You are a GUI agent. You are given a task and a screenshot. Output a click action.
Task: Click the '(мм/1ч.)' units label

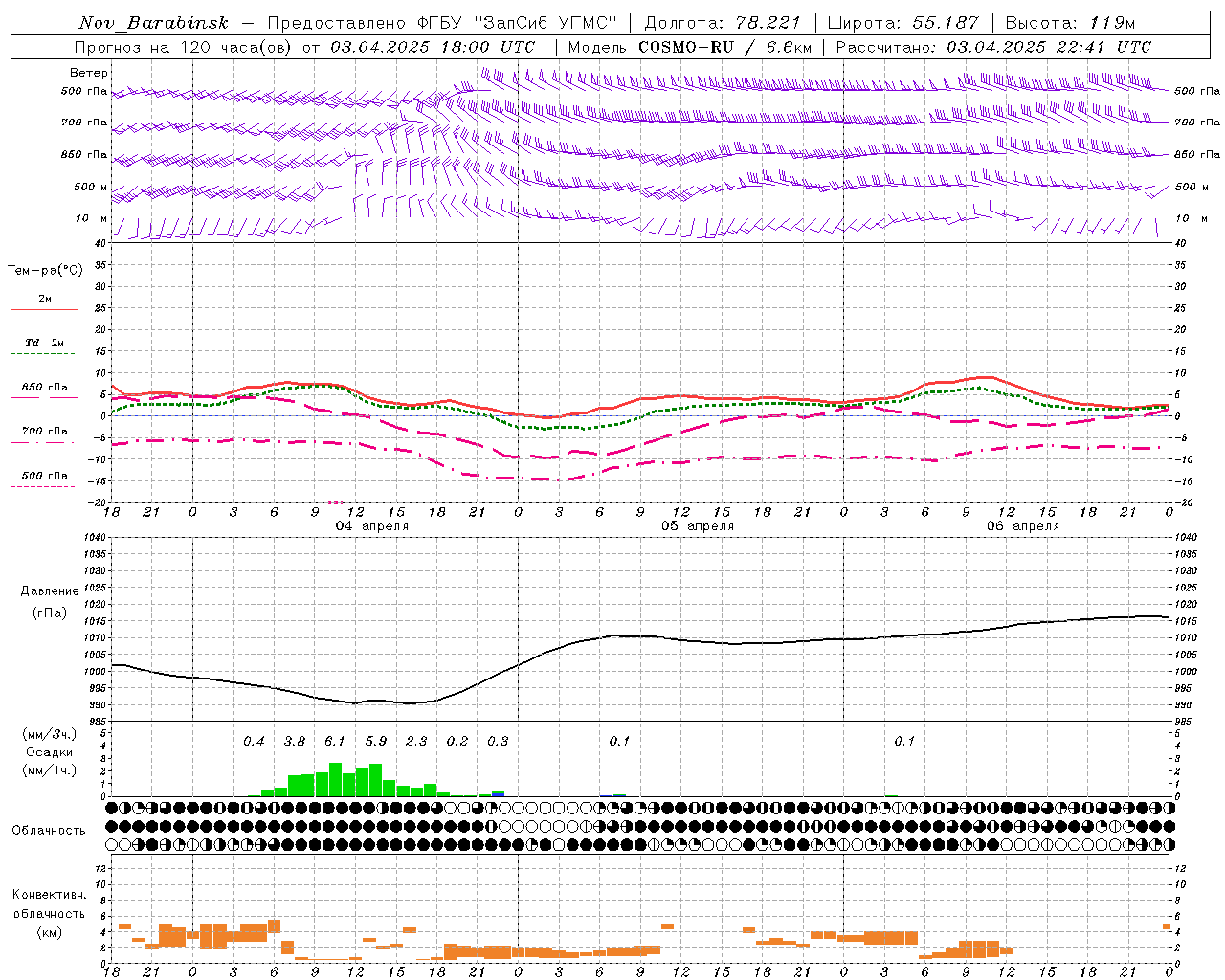(50, 770)
